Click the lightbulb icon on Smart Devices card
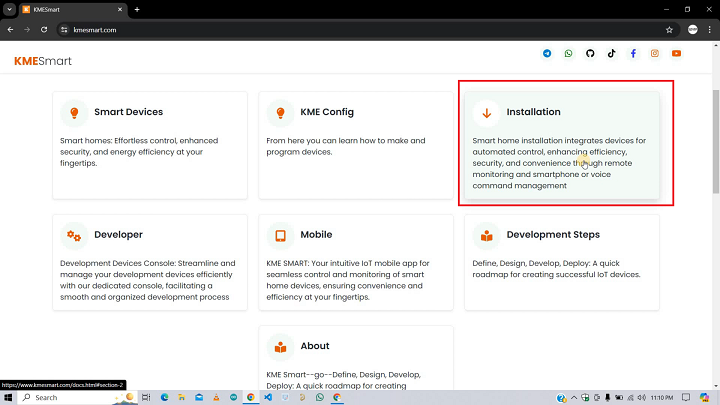The width and height of the screenshot is (720, 405). pos(74,112)
